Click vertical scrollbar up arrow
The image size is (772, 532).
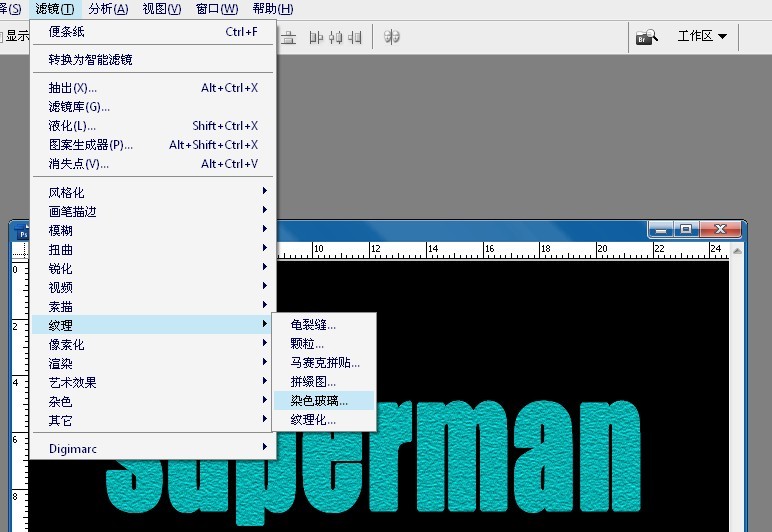tap(737, 251)
